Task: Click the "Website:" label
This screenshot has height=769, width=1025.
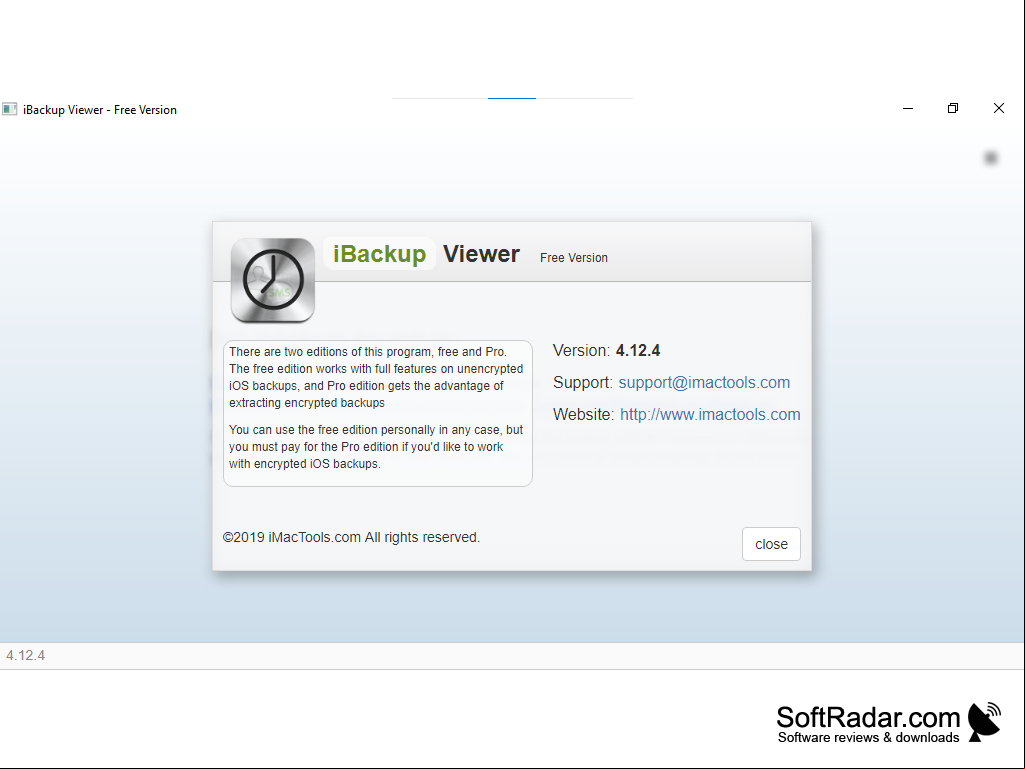Action: (x=584, y=415)
